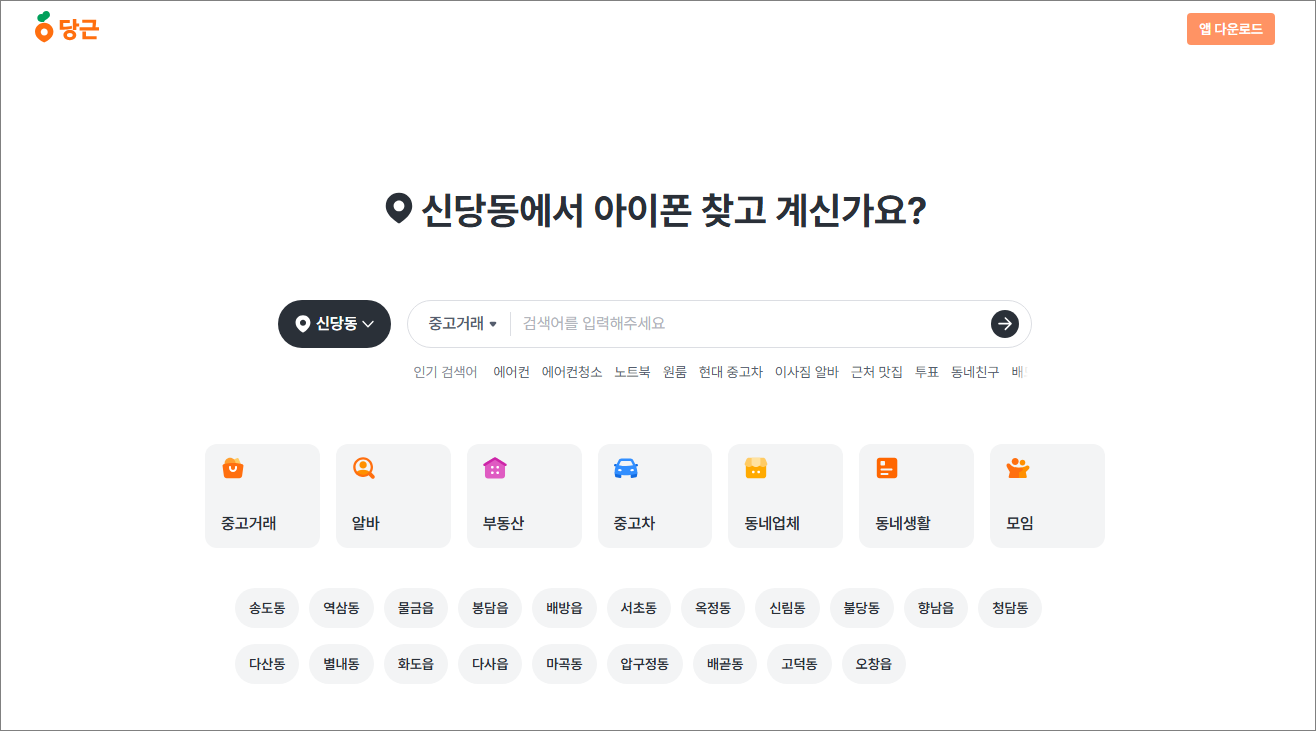Select popular keyword 투표
1316x731 pixels.
click(x=927, y=372)
